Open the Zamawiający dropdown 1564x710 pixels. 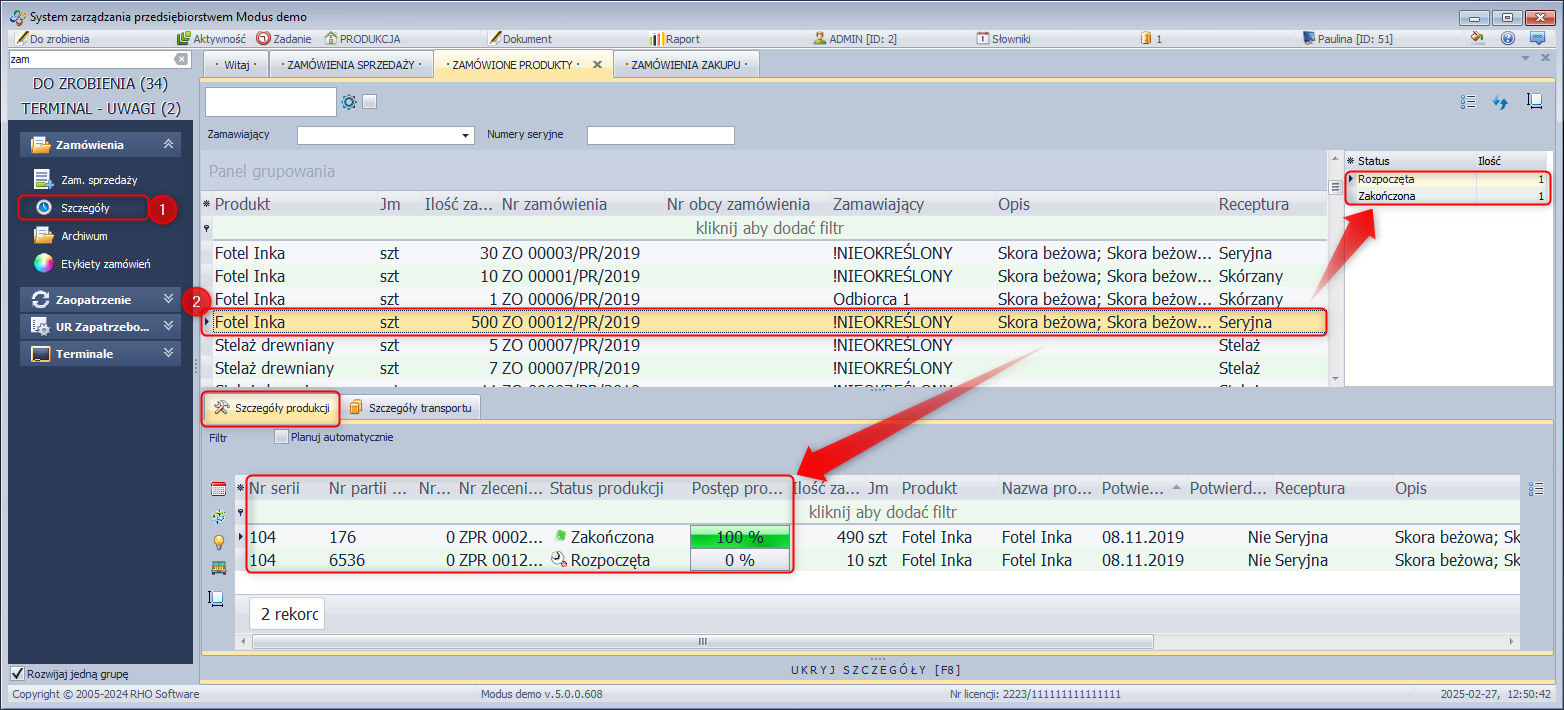pos(466,136)
